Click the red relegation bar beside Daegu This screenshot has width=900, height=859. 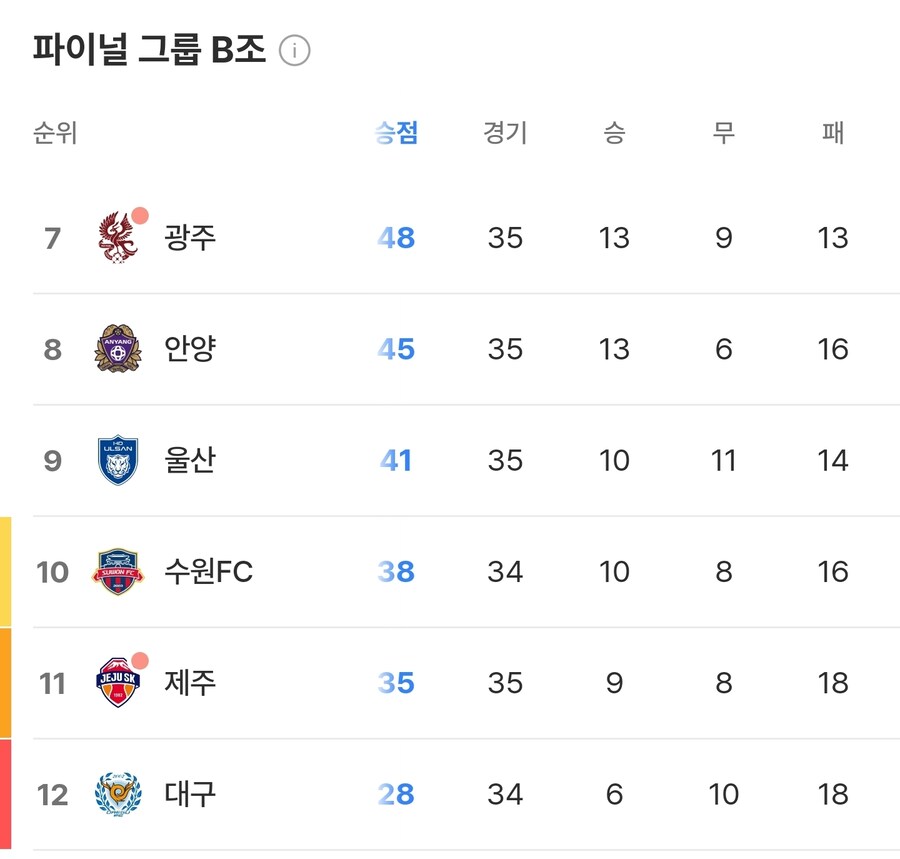(5, 793)
